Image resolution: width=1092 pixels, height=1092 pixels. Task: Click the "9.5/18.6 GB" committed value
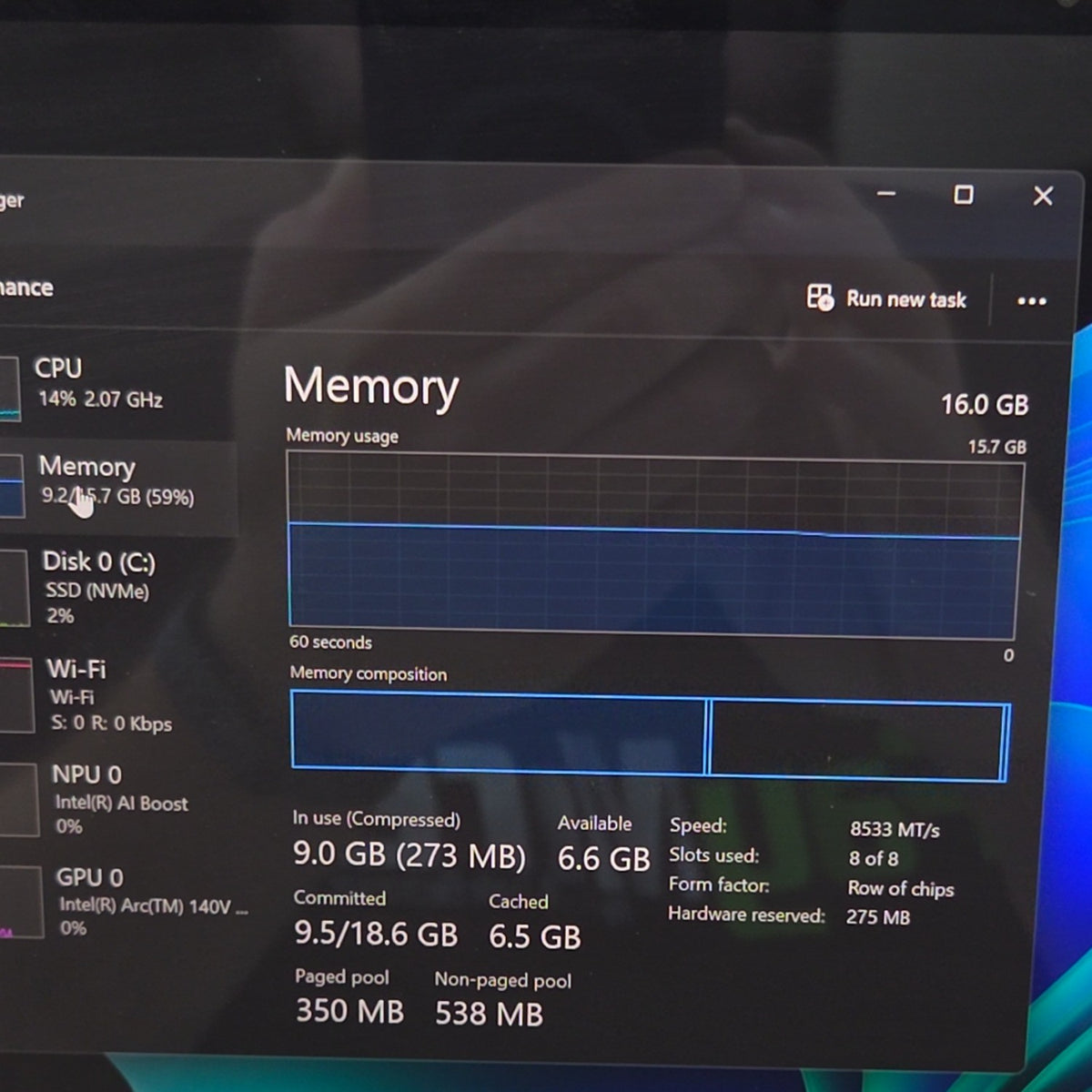pyautogui.click(x=376, y=934)
